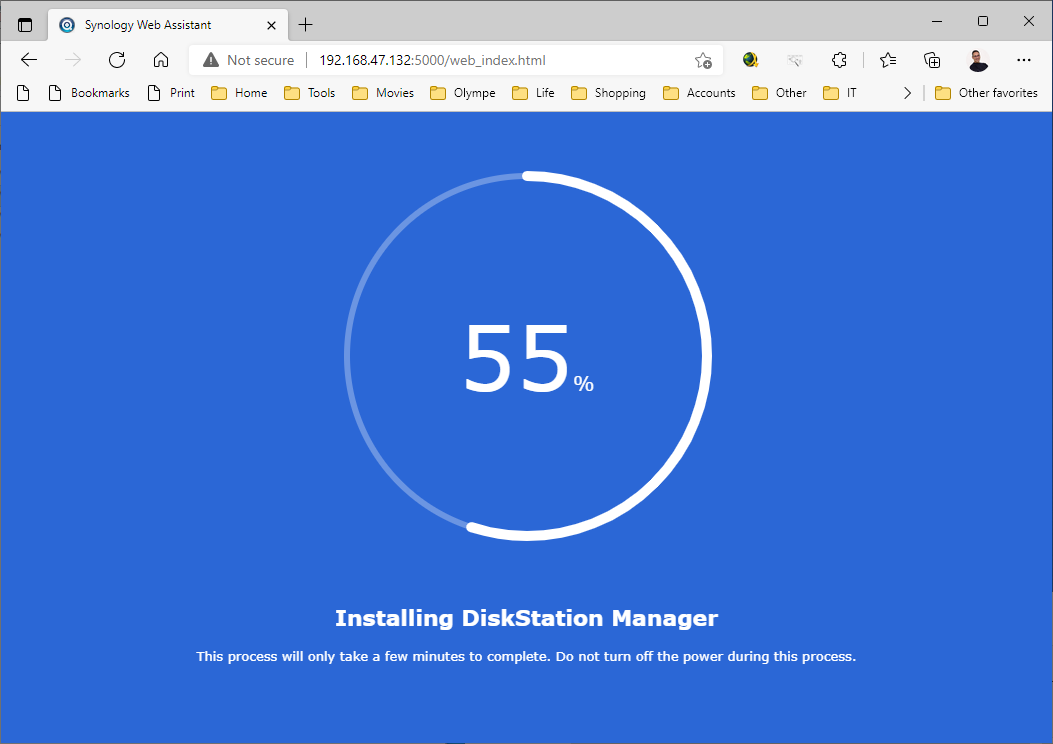
Task: Expand the Life bookmarks folder
Action: (533, 93)
